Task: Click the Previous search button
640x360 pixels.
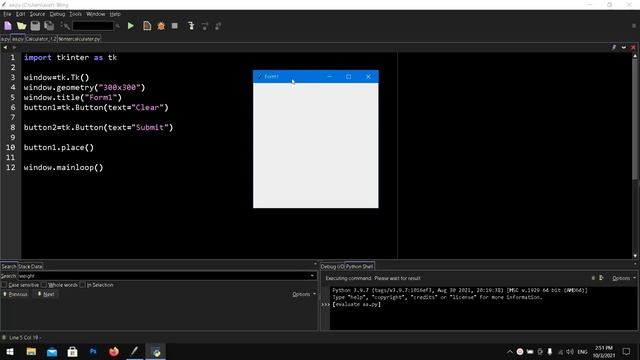Action: pyautogui.click(x=15, y=294)
